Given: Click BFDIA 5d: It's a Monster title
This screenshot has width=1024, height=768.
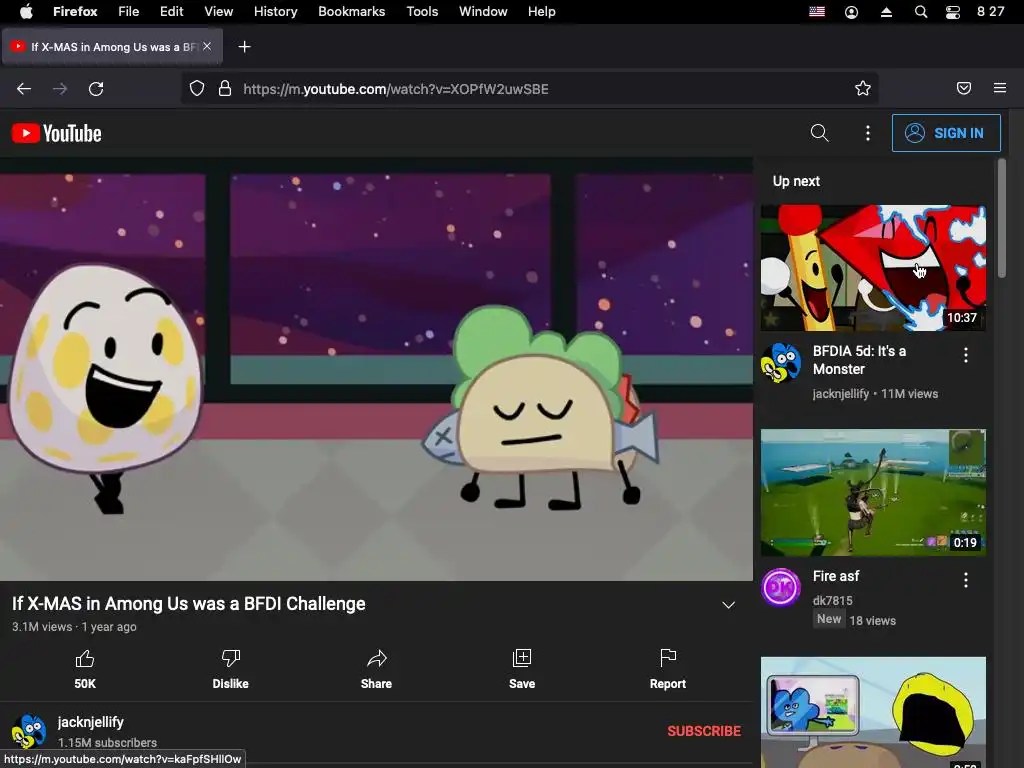Looking at the screenshot, I should click(x=859, y=360).
